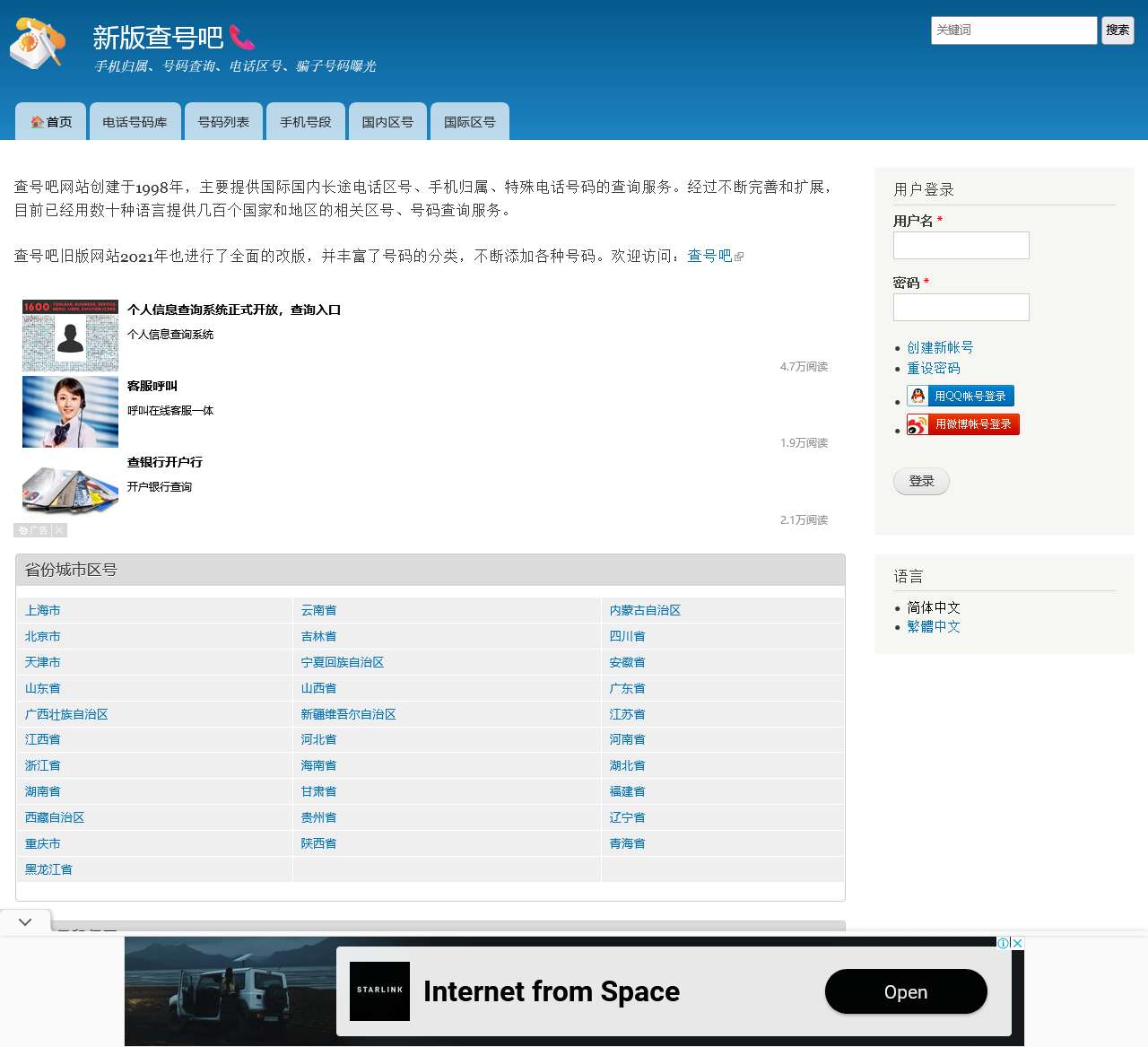Select the 广东省 area code link
This screenshot has height=1047, width=1148.
[x=626, y=687]
